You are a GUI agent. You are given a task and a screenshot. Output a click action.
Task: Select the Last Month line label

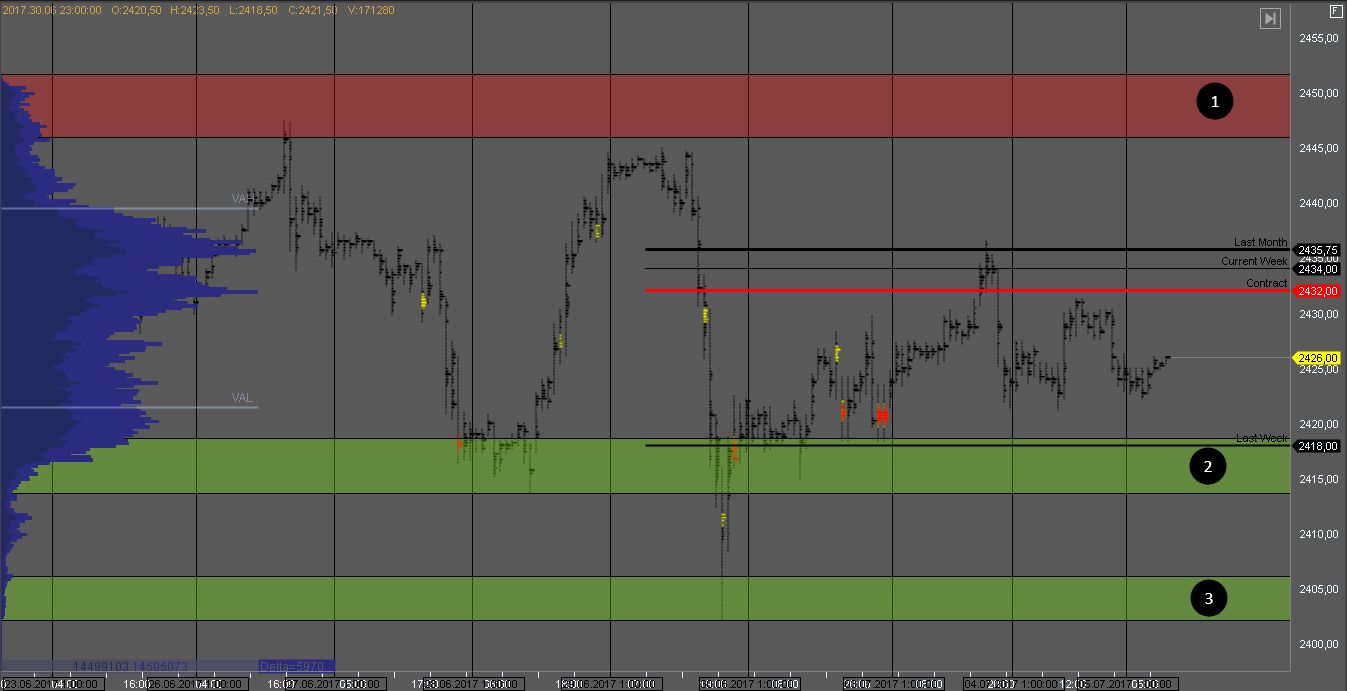point(1260,242)
